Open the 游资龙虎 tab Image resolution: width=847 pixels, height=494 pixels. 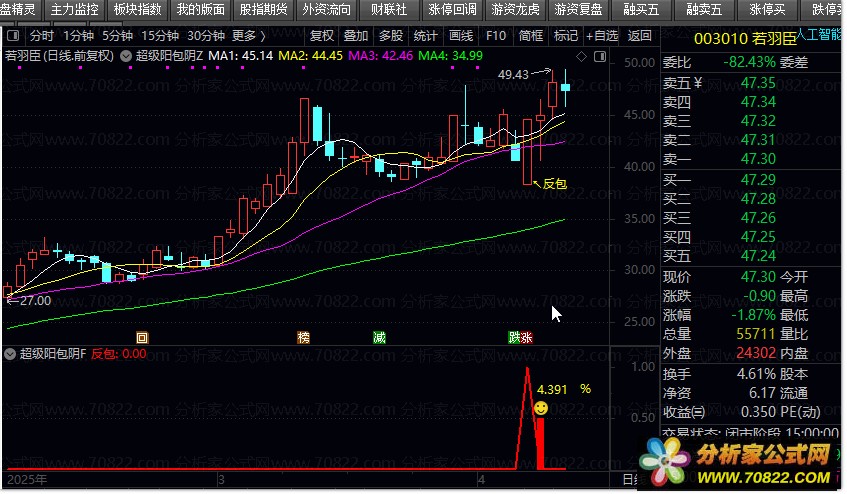515,9
